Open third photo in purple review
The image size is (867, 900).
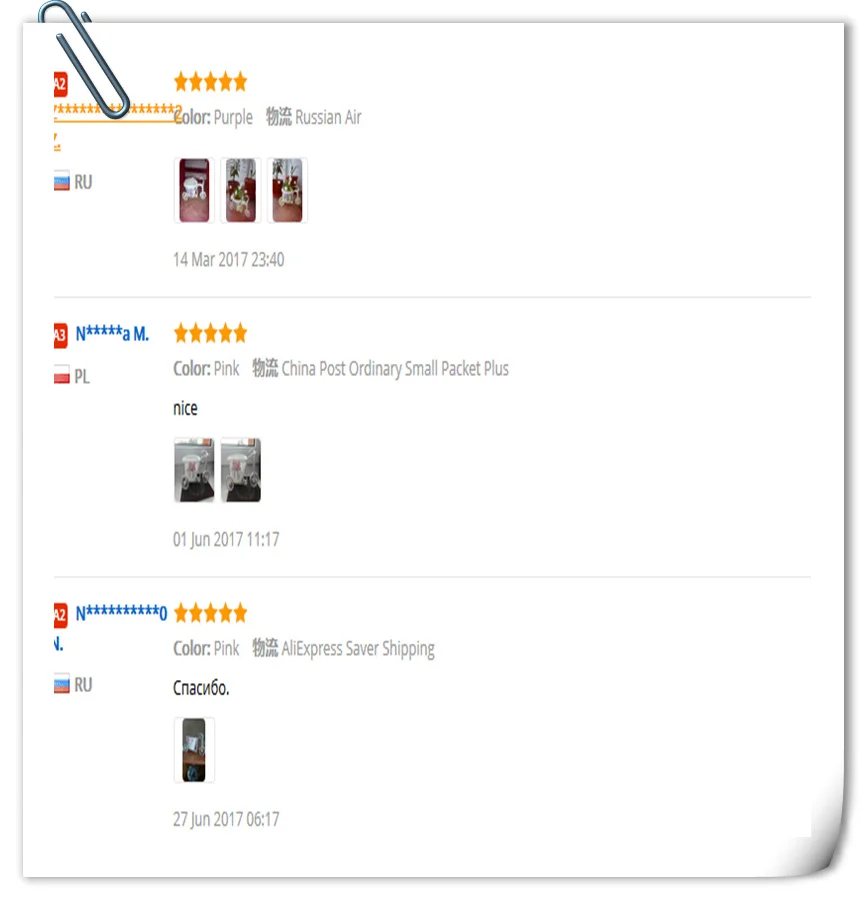coord(287,190)
